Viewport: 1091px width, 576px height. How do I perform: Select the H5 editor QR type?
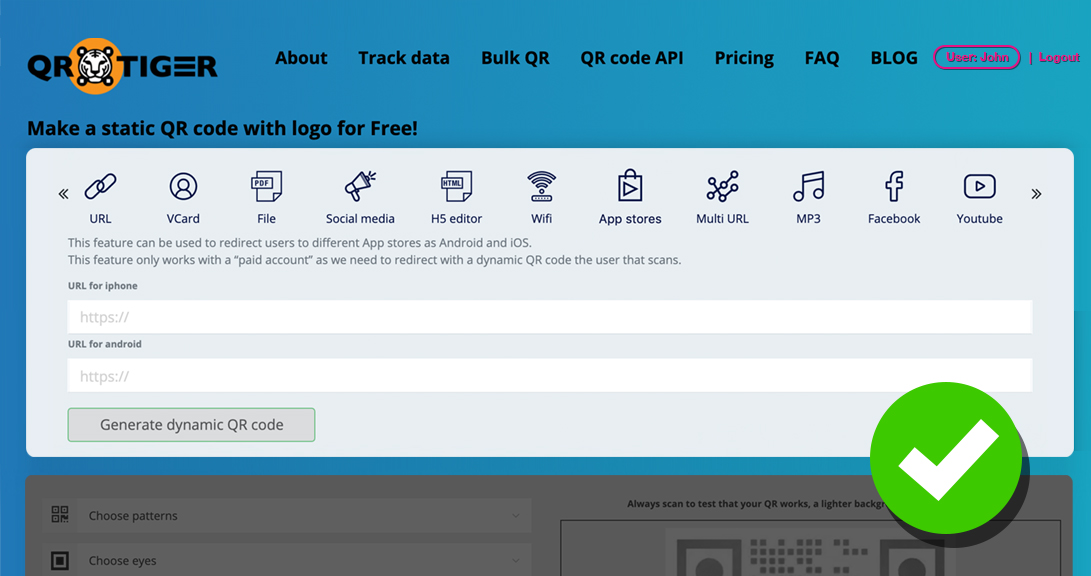(x=456, y=195)
